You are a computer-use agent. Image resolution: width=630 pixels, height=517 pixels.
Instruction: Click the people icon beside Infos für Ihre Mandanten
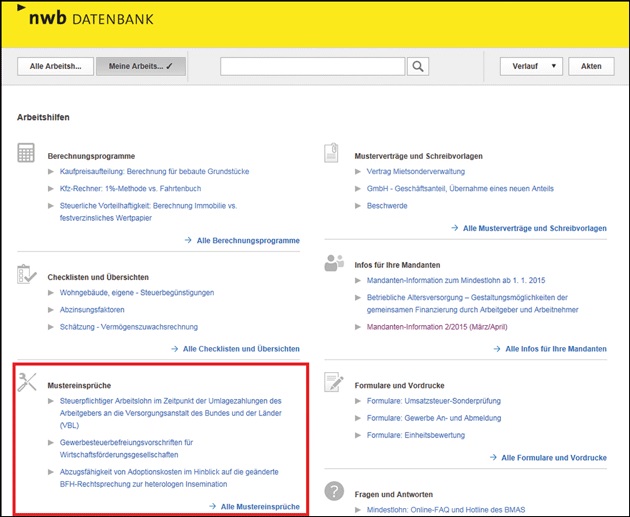coord(334,263)
